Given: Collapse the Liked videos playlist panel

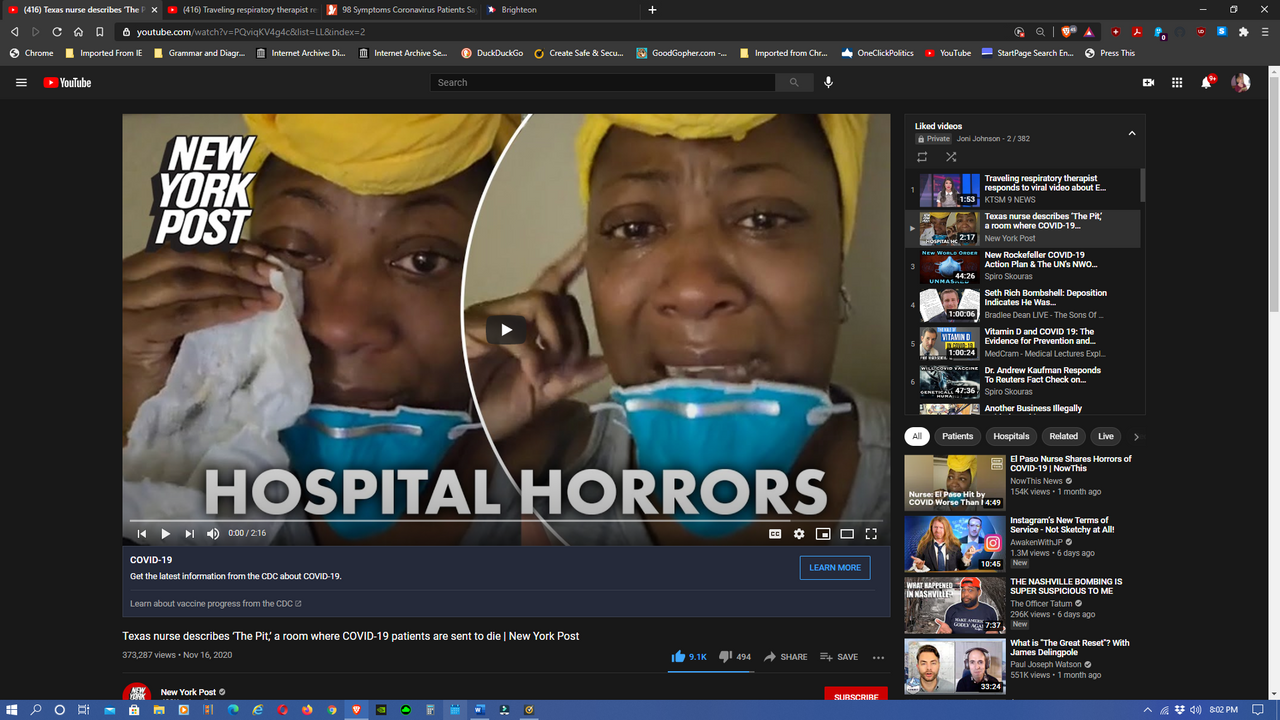Looking at the screenshot, I should coord(1132,133).
